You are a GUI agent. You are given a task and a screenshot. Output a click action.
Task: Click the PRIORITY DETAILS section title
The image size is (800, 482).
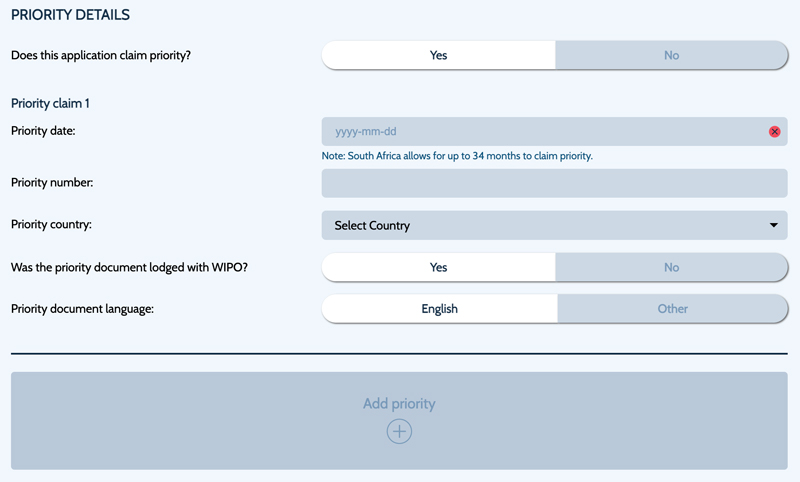(70, 15)
